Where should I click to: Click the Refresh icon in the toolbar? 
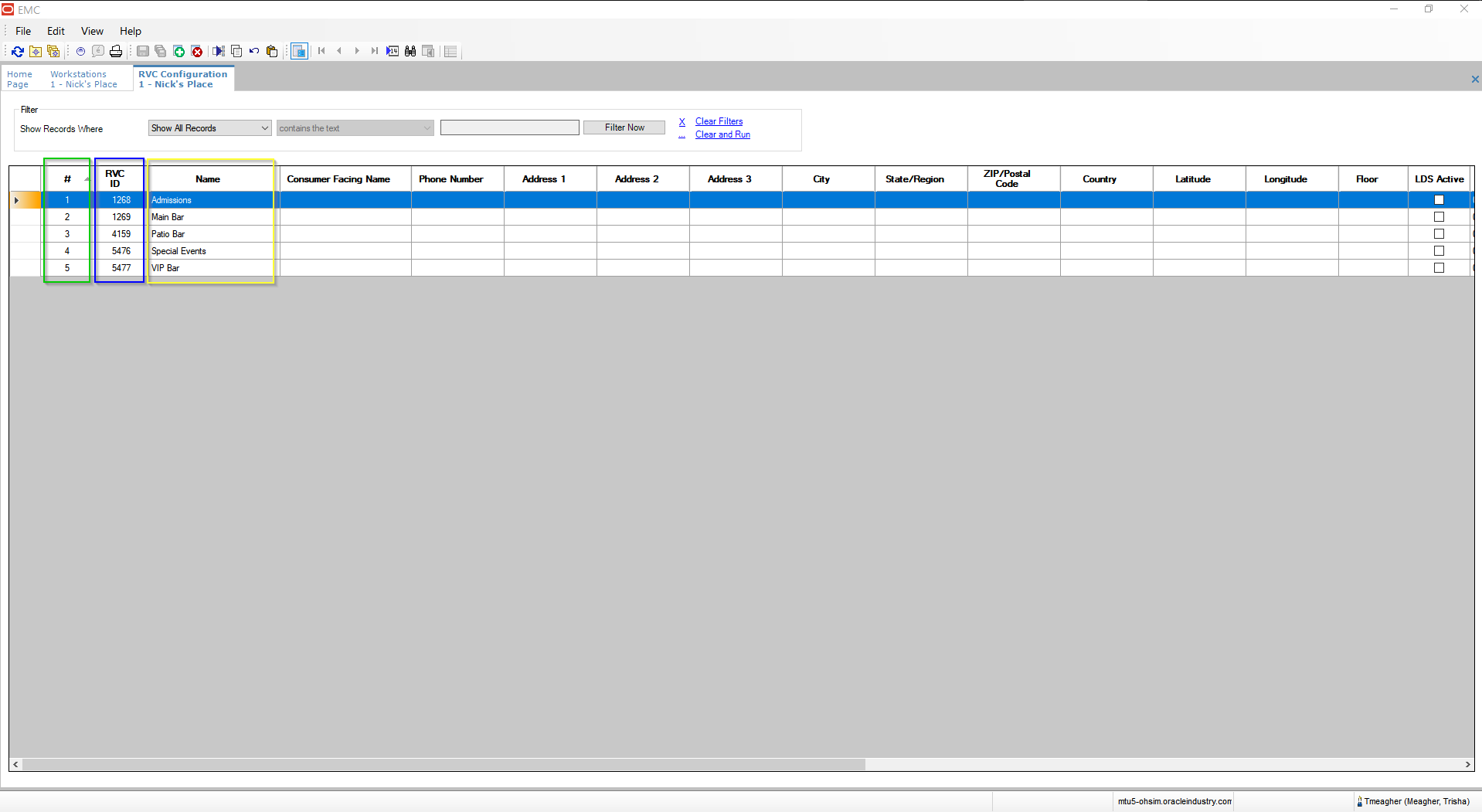tap(18, 51)
